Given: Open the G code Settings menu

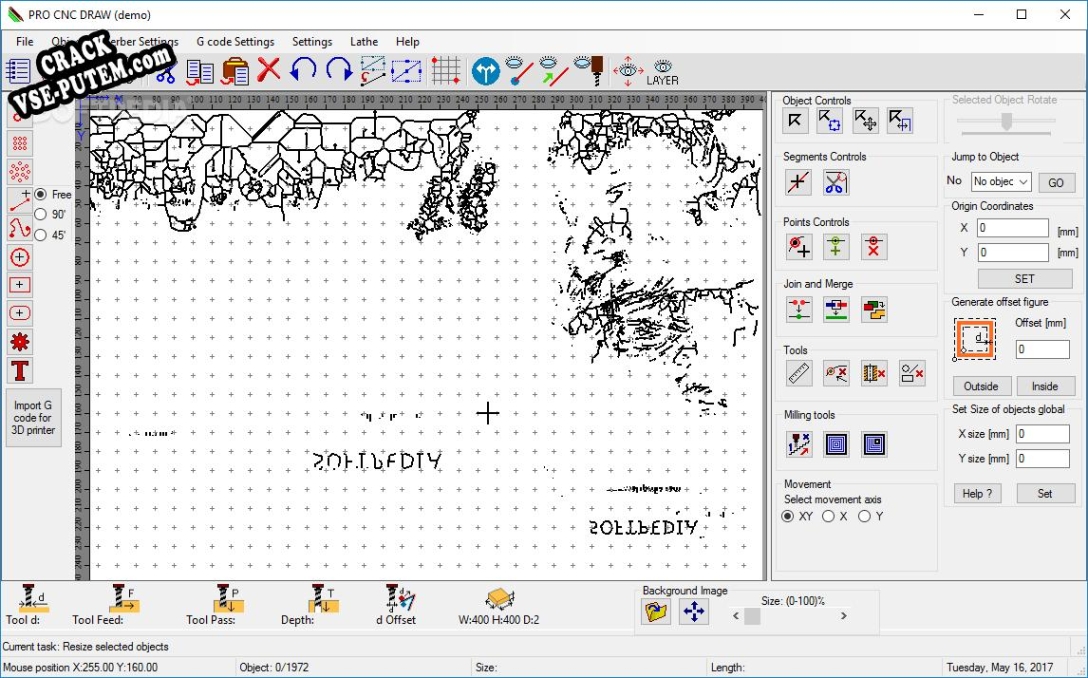Looking at the screenshot, I should click(235, 42).
